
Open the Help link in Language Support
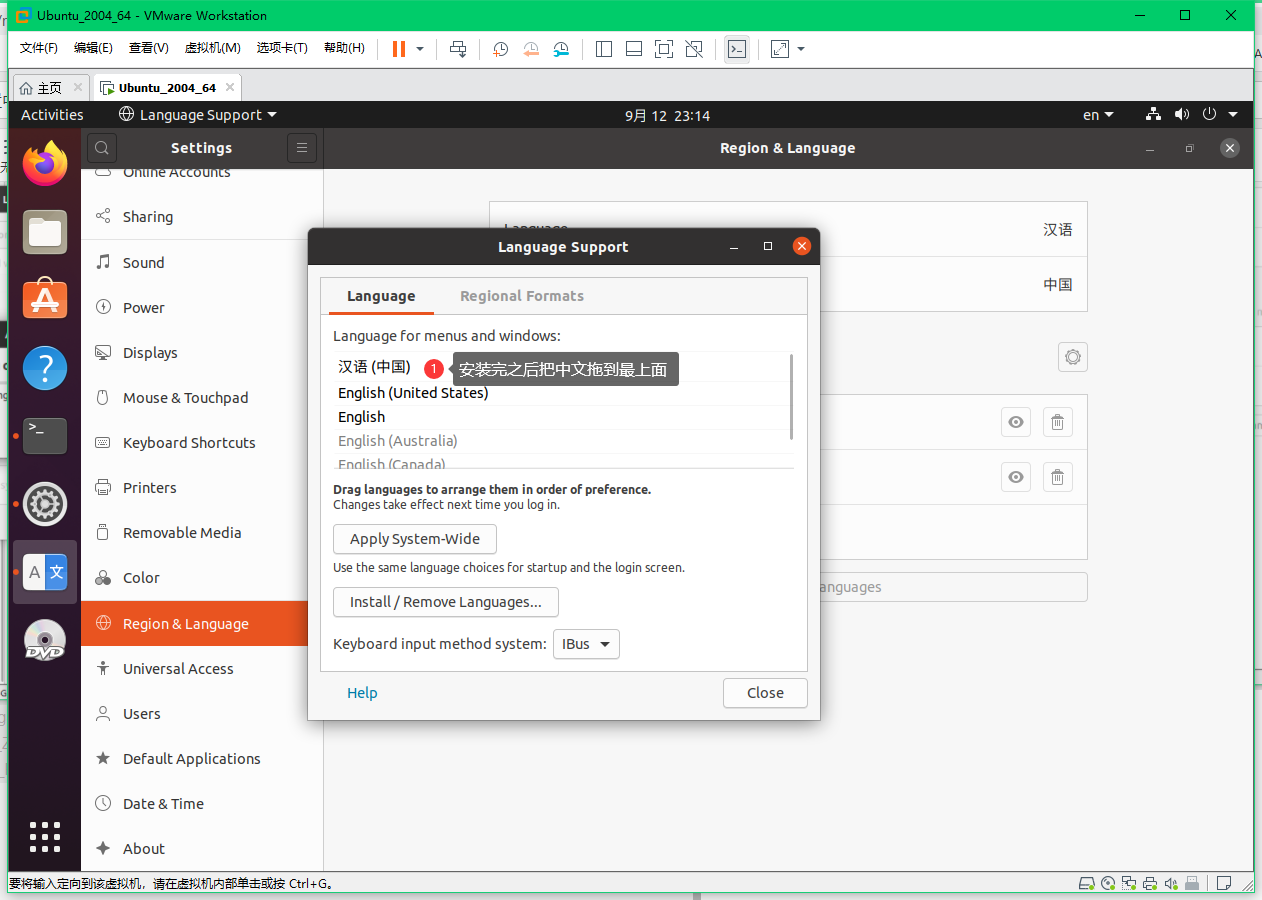pyautogui.click(x=362, y=693)
